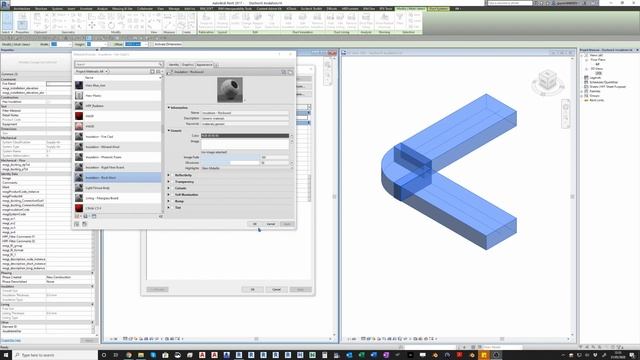This screenshot has height=360, width=640.
Task: Enable the Reflectivity checkbox
Action: tap(173, 175)
